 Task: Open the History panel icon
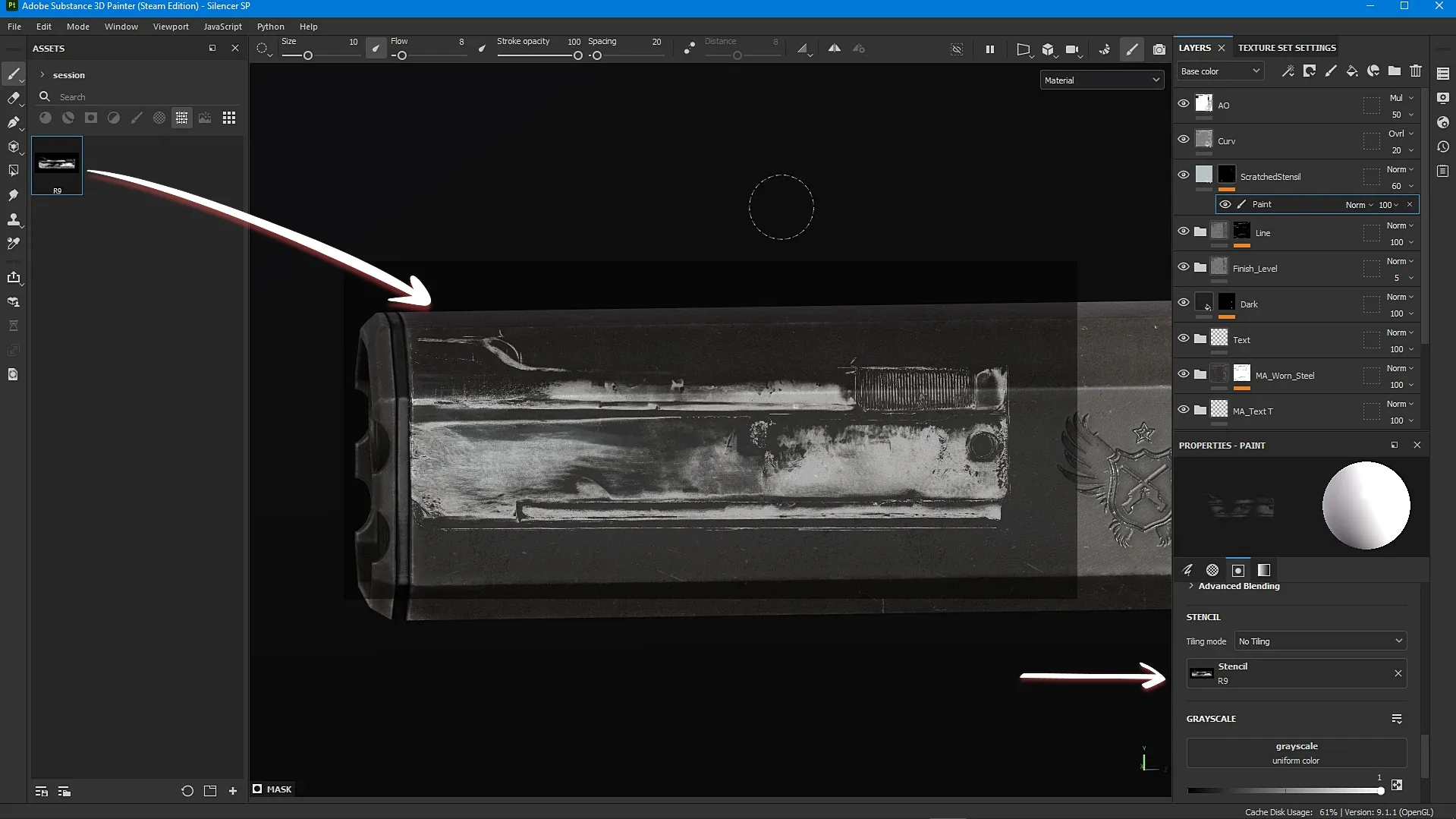pos(1443,146)
